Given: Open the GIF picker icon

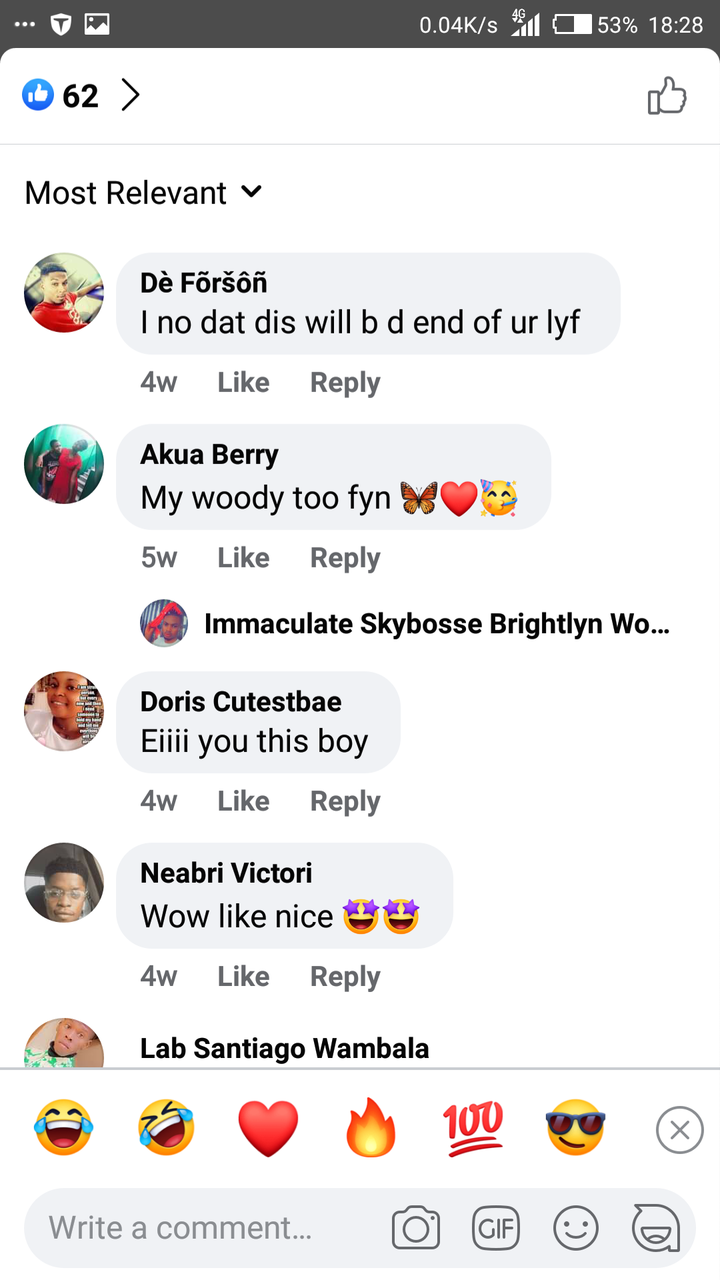Looking at the screenshot, I should pyautogui.click(x=496, y=1228).
